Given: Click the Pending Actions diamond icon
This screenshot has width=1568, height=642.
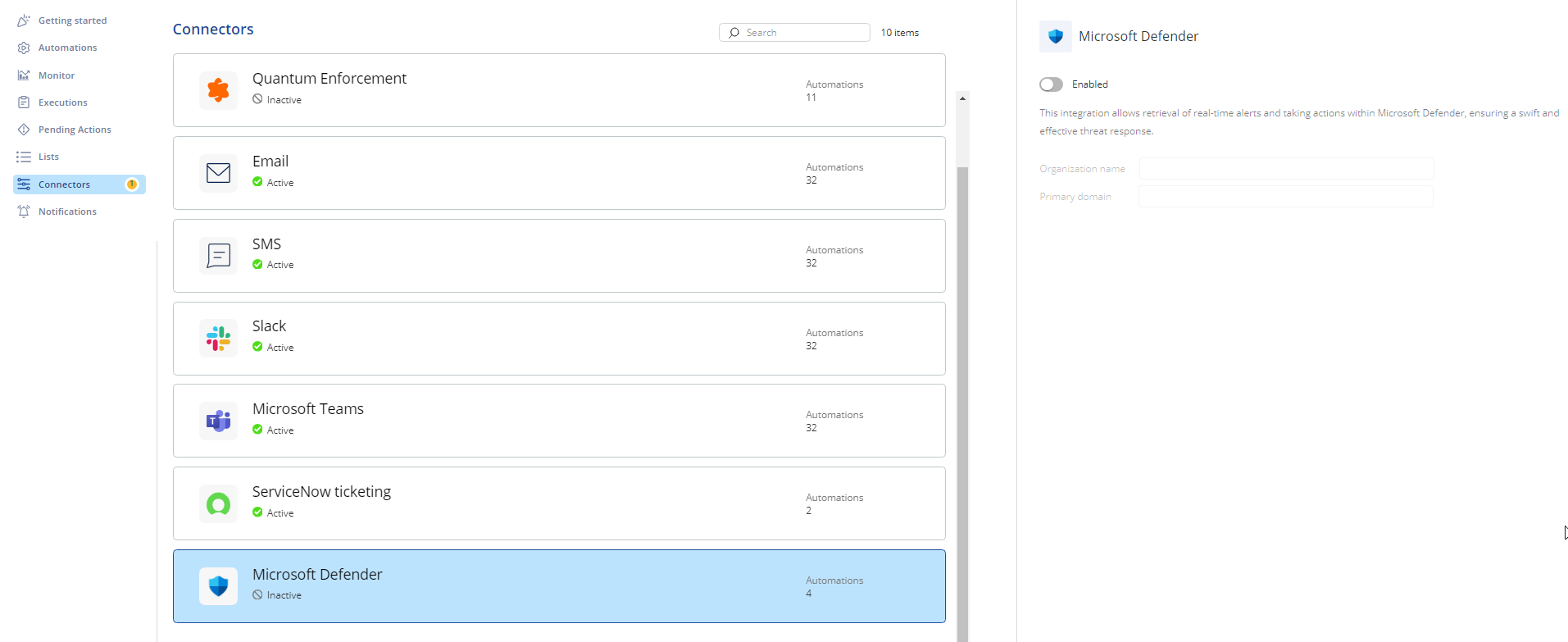Looking at the screenshot, I should point(24,130).
